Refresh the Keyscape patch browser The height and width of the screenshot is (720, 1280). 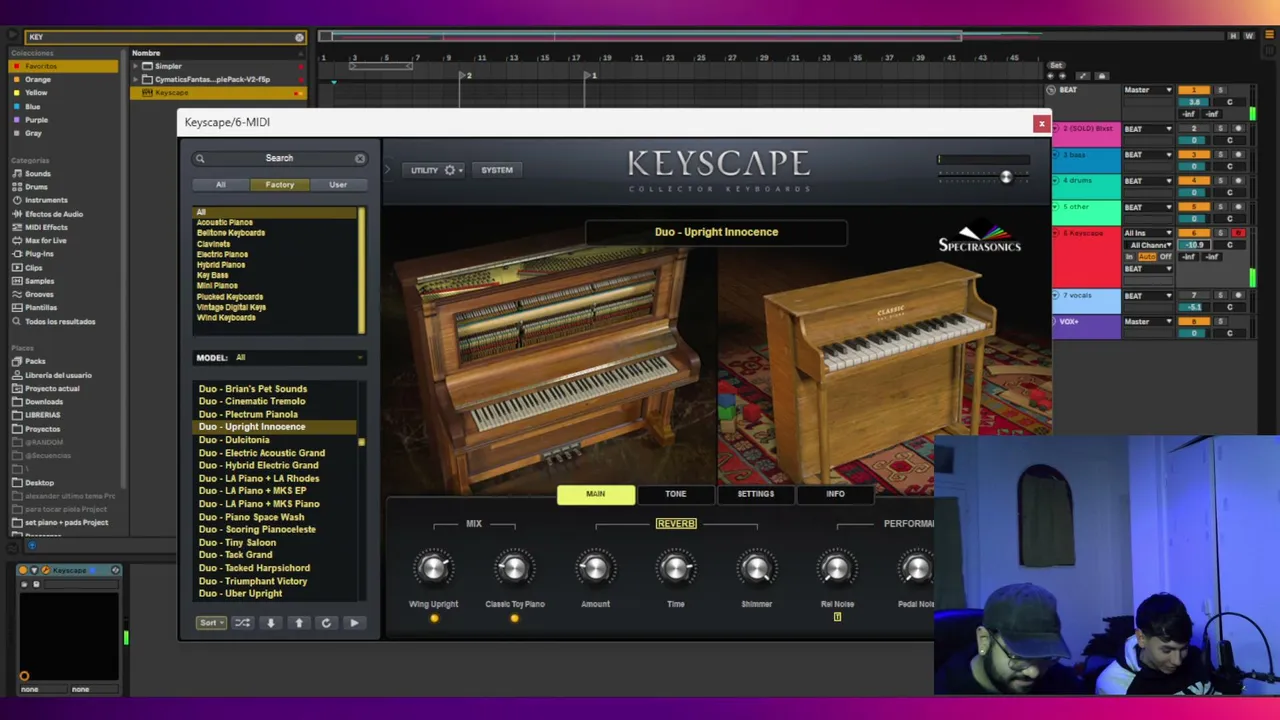click(326, 623)
